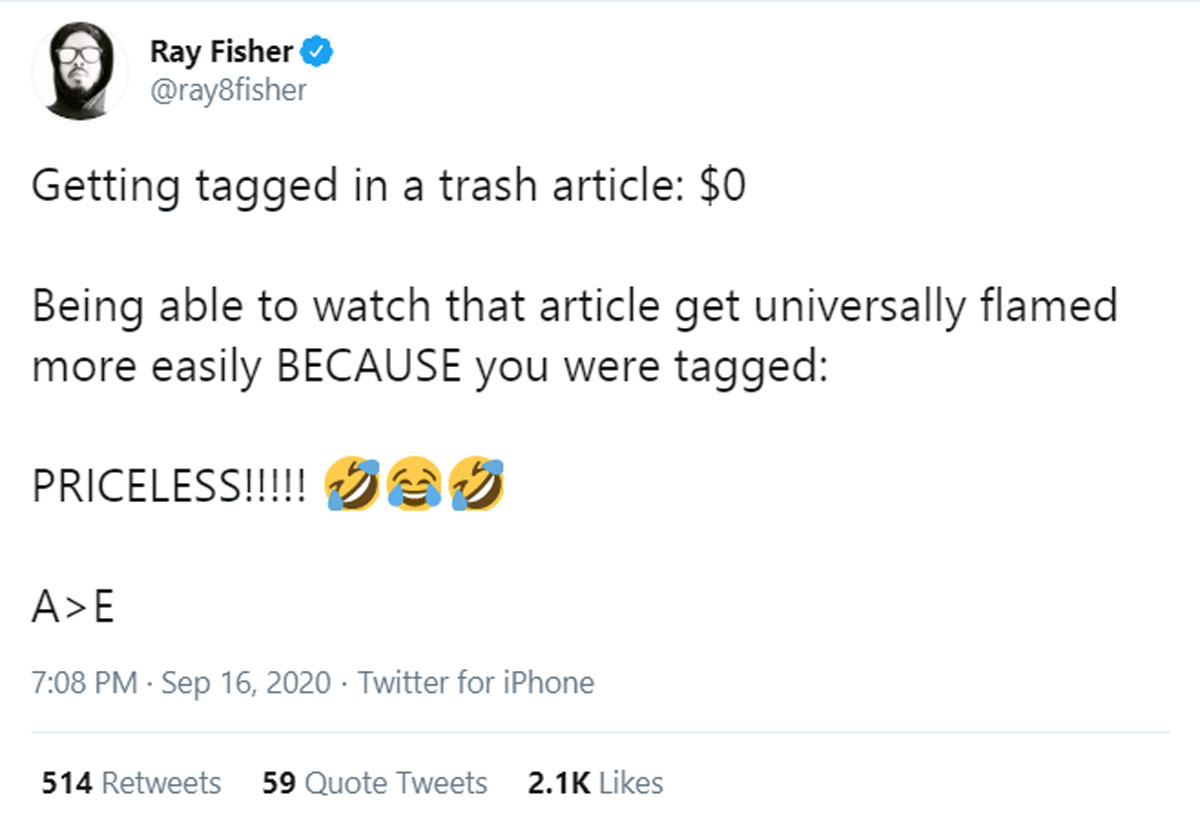Screen dimensions: 1200x830
Task: Show the 59 Quote Tweets
Action: pos(374,783)
